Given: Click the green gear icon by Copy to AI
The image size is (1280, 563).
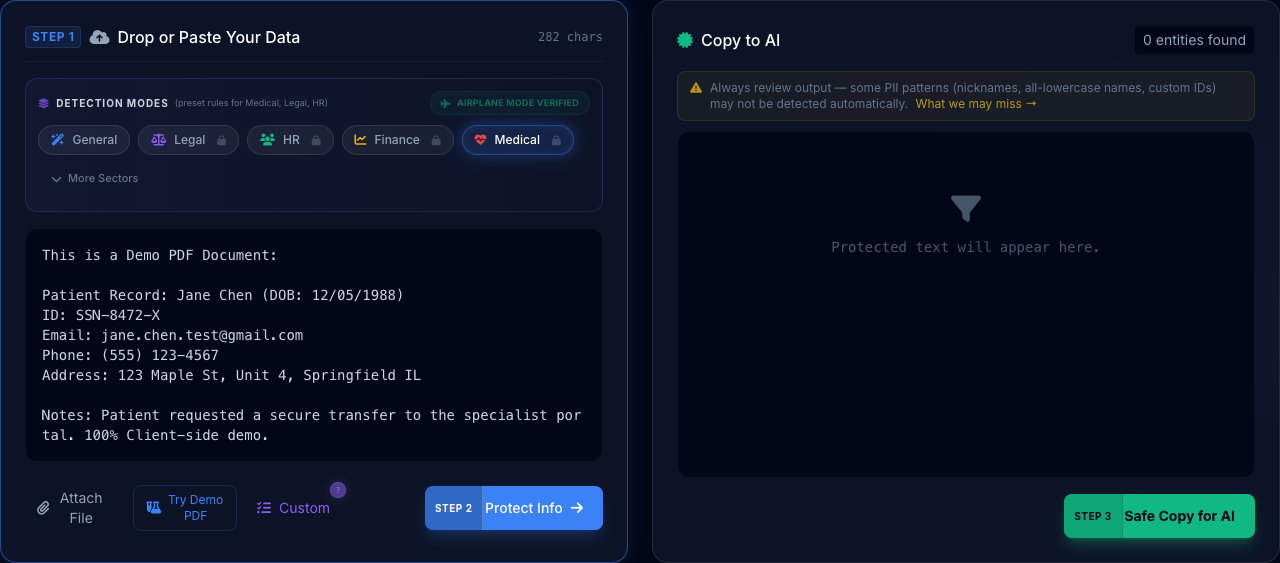Looking at the screenshot, I should coord(685,40).
